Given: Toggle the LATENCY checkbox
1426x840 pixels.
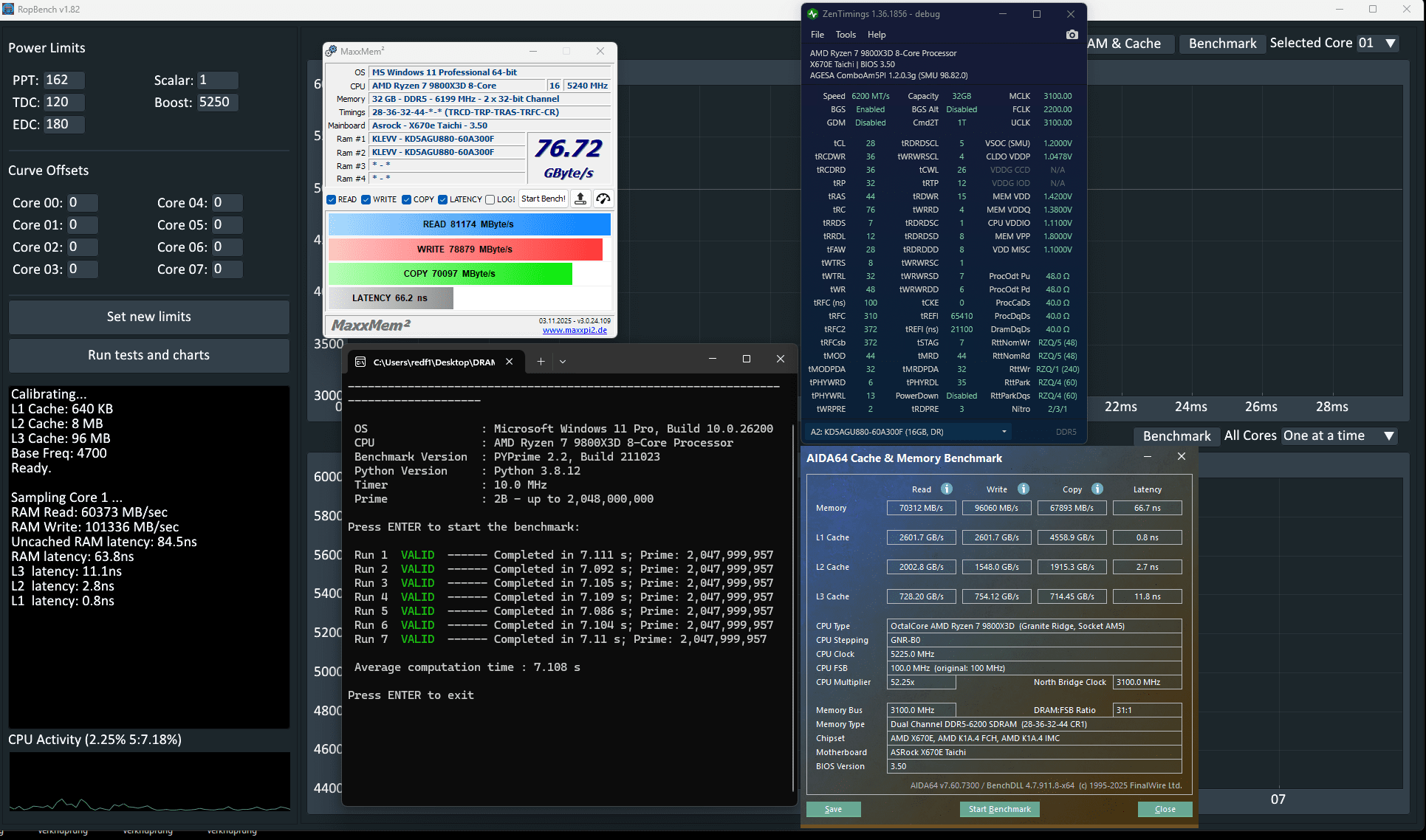Looking at the screenshot, I should coord(442,199).
